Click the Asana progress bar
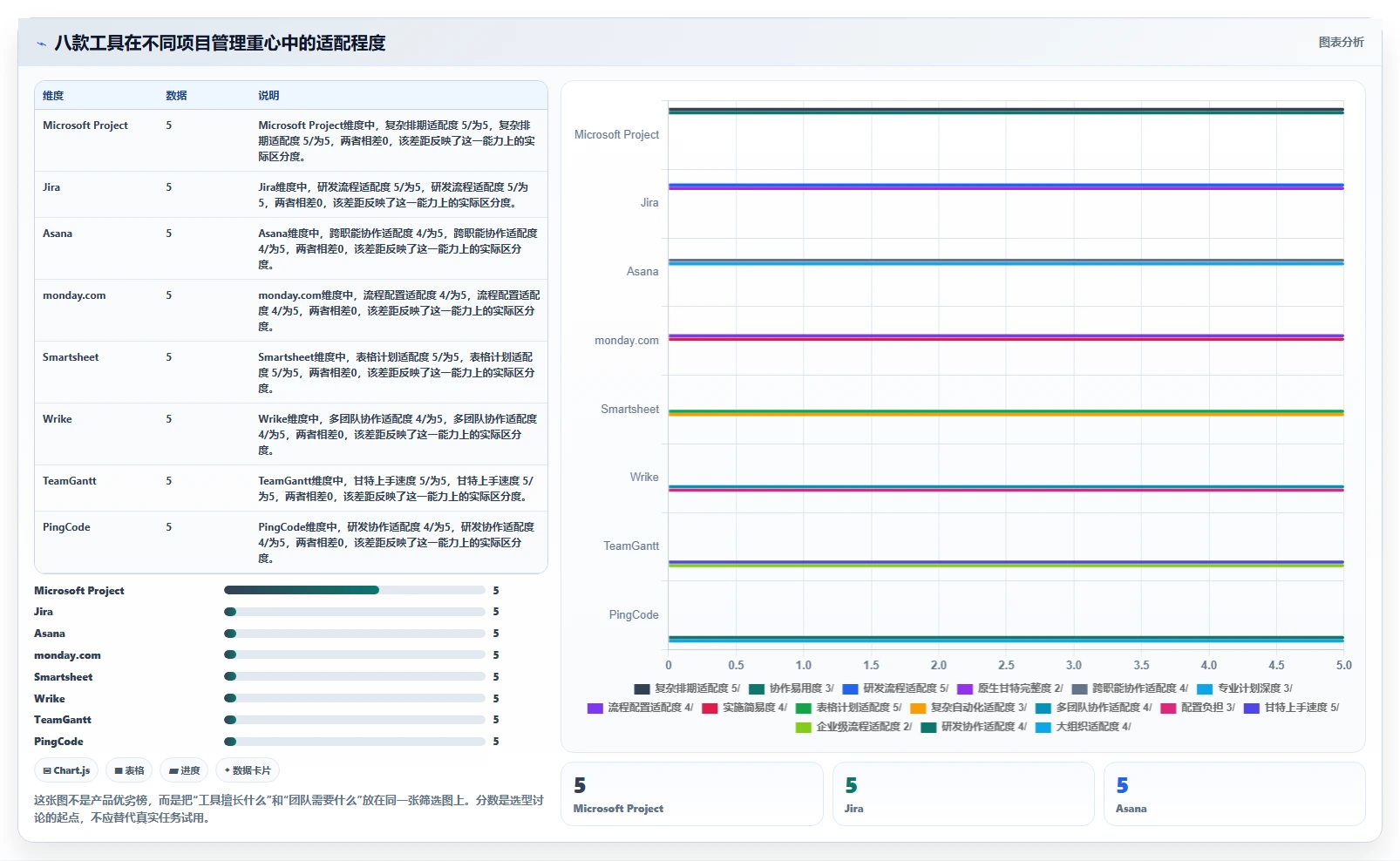1400x861 pixels. 355,634
